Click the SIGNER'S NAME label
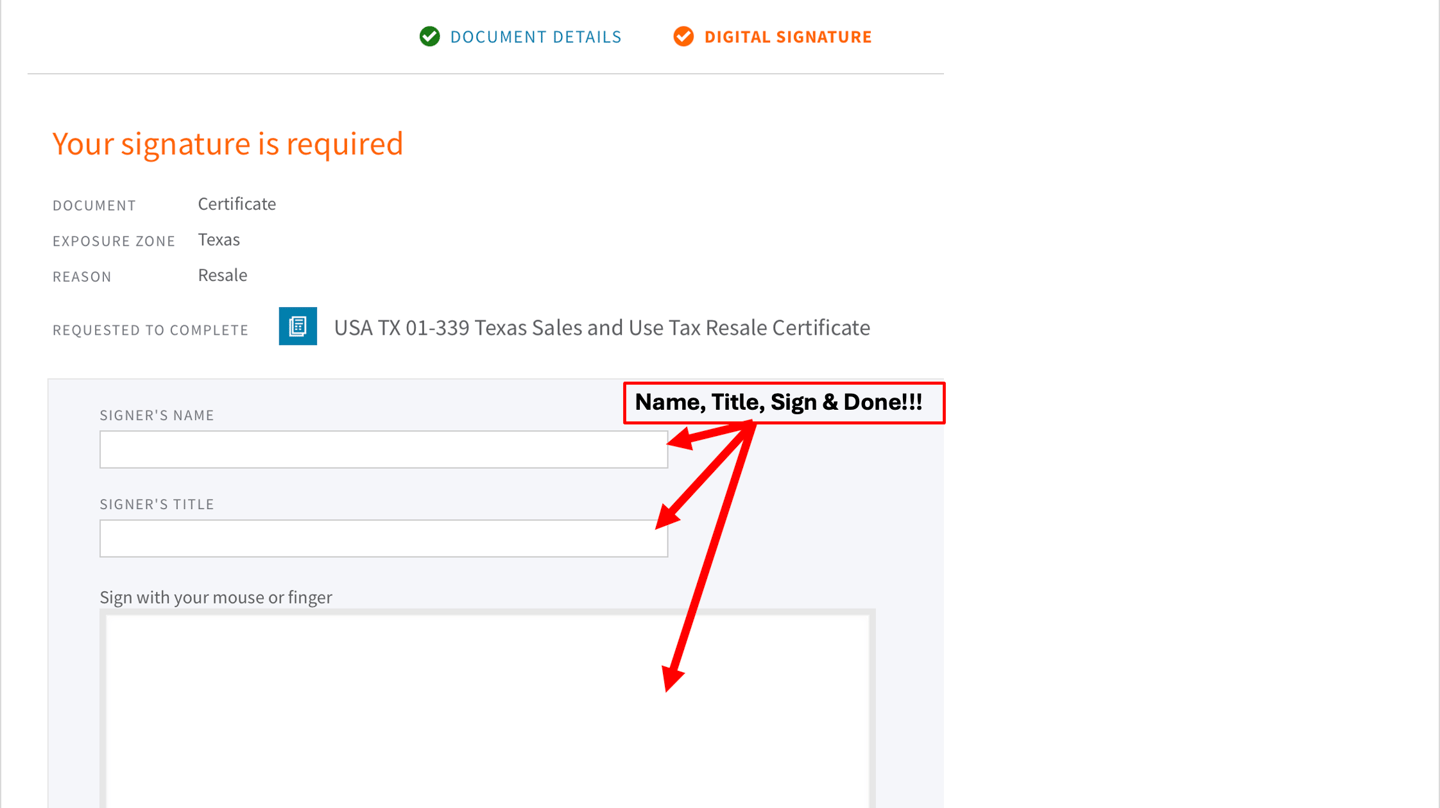This screenshot has width=1440, height=808. [x=157, y=415]
